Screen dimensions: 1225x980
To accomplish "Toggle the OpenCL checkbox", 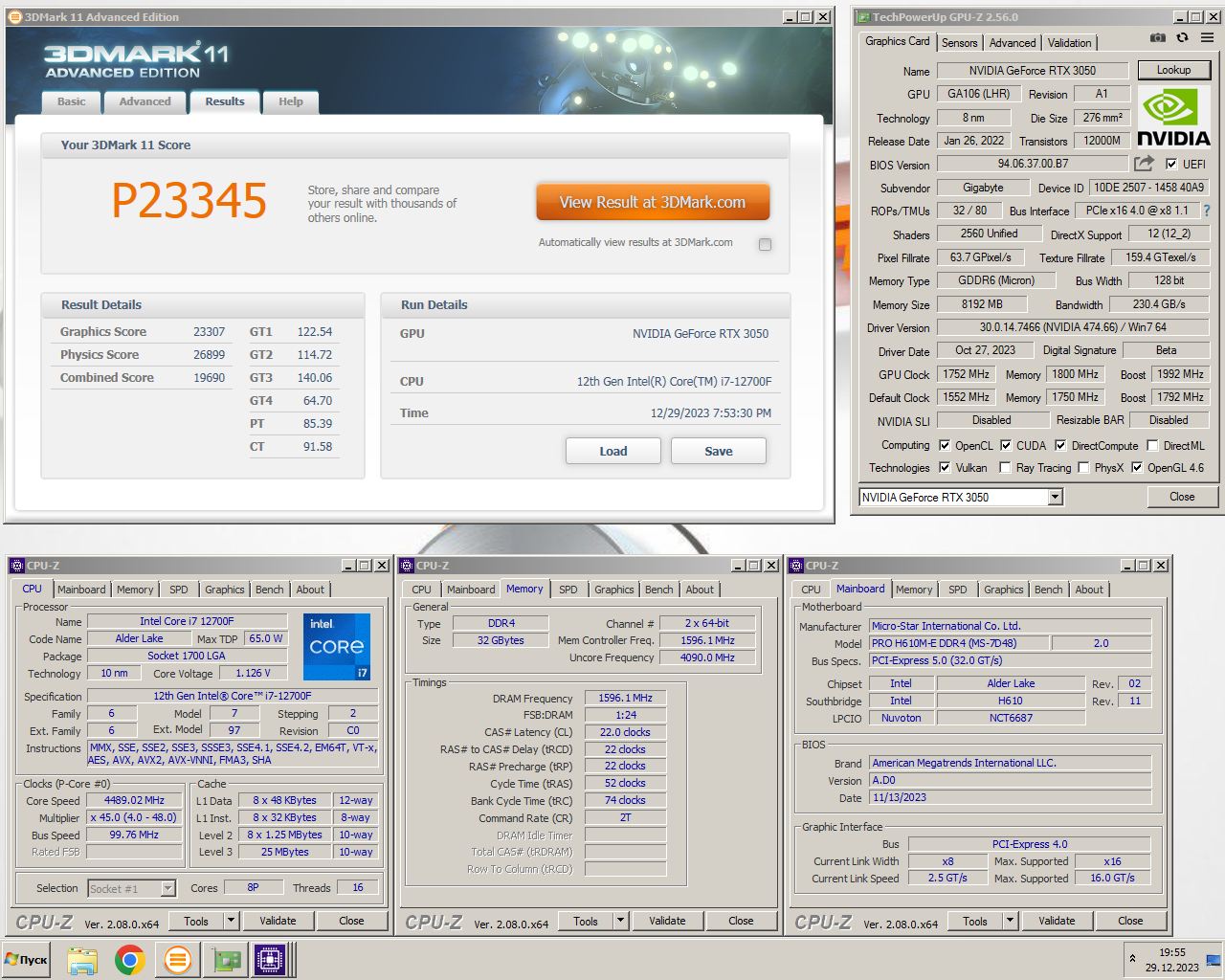I will click(945, 445).
